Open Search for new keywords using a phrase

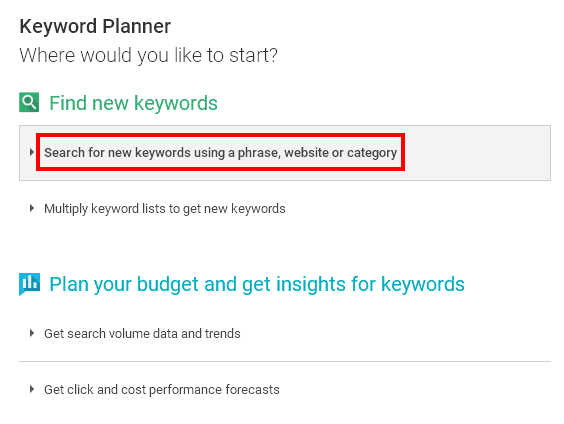coord(220,152)
